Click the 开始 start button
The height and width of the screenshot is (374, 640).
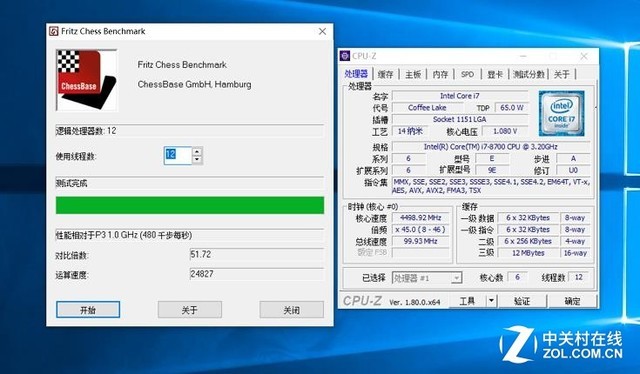coord(88,309)
